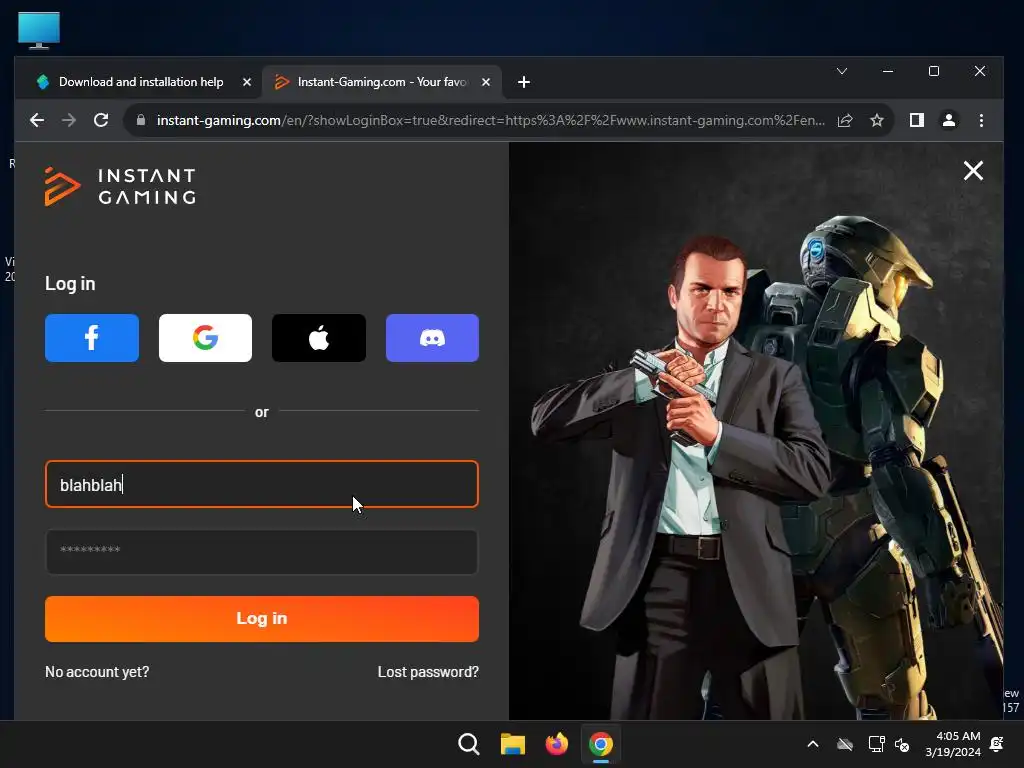
Task: Close the Download and installation help tab
Action: click(x=247, y=82)
